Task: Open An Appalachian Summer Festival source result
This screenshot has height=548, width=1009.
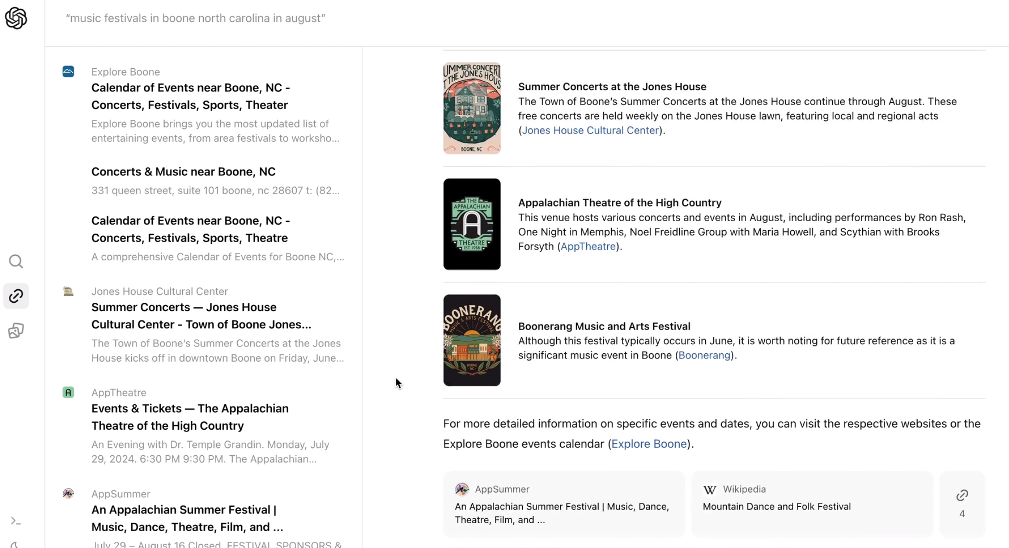Action: 187,518
